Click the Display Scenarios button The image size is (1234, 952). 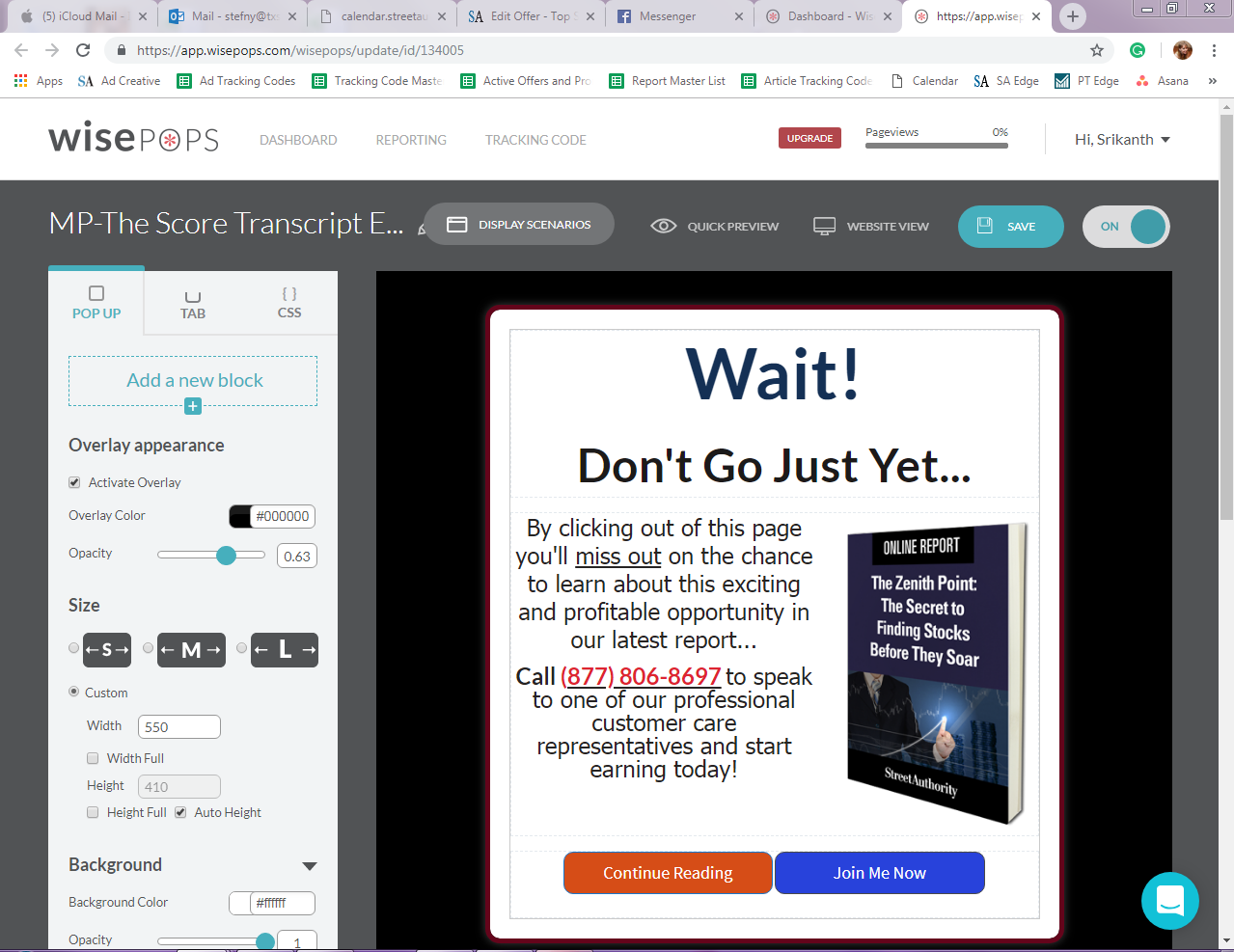(x=519, y=225)
